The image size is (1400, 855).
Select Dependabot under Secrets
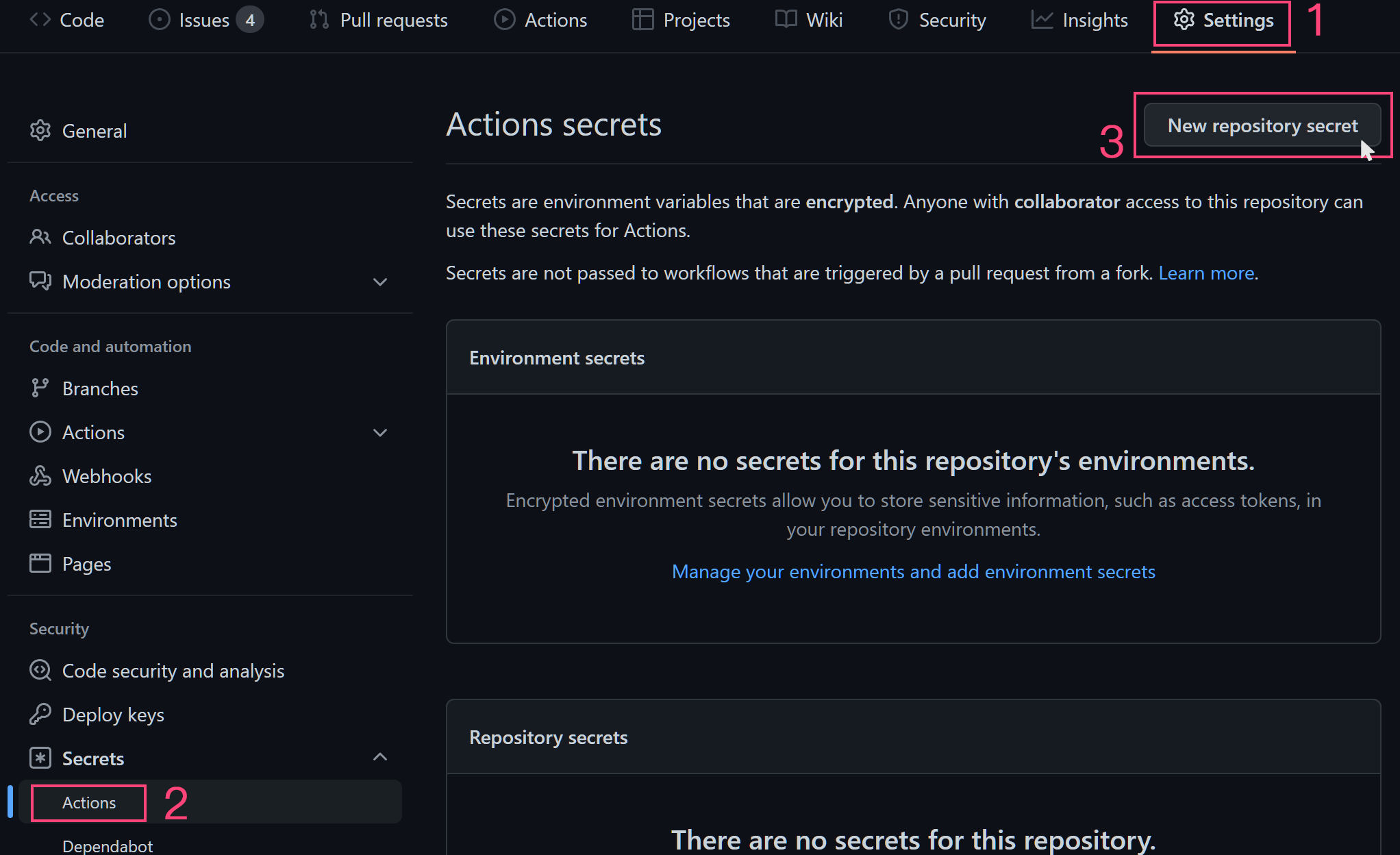click(108, 845)
